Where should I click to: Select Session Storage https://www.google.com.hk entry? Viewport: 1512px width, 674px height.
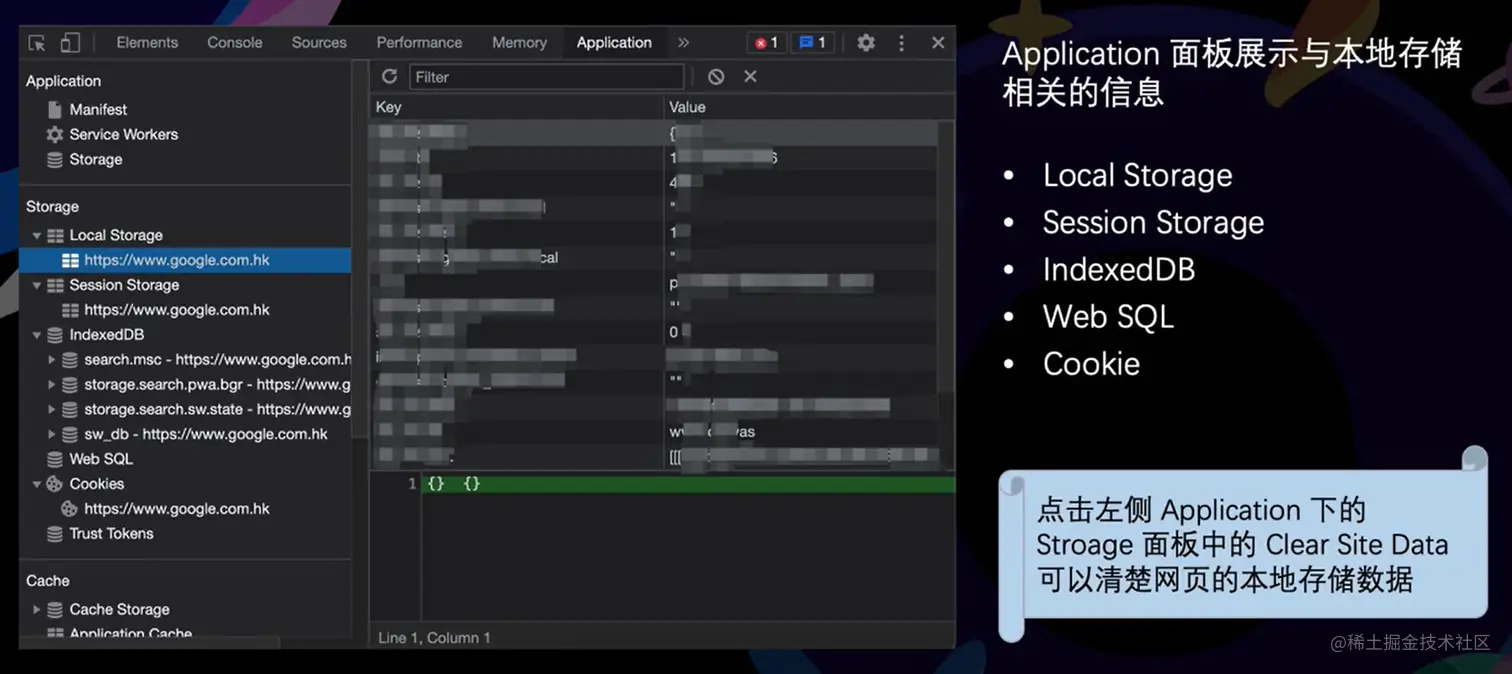click(x=185, y=310)
